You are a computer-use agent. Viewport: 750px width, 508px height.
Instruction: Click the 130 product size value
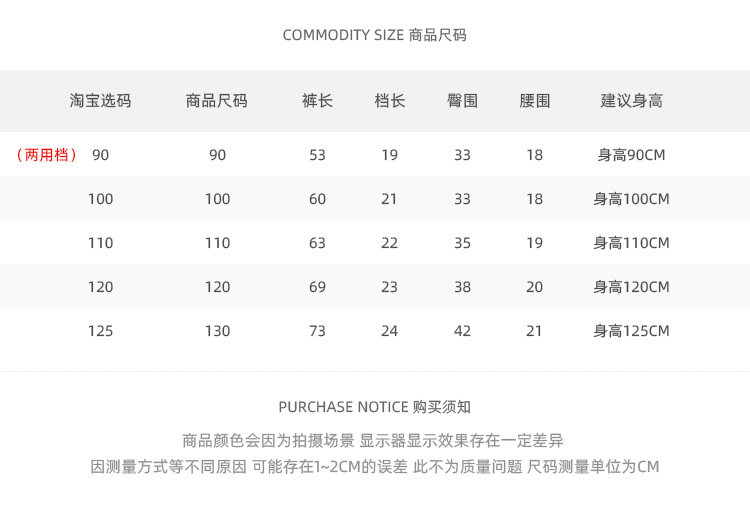tap(217, 331)
